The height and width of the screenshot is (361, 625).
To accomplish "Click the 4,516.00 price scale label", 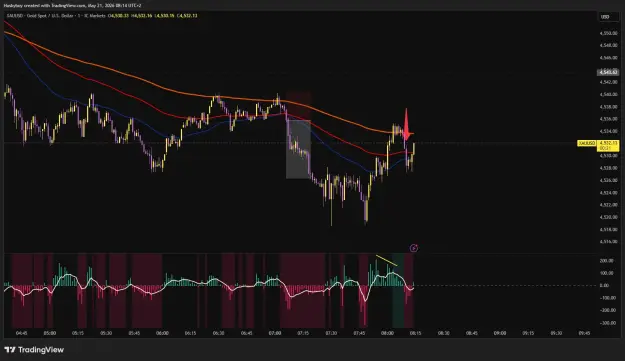I will click(x=608, y=241).
